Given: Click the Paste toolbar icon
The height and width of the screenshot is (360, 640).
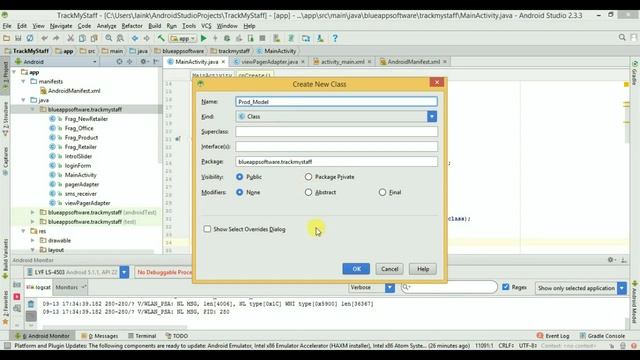Looking at the screenshot, I should tap(94, 38).
